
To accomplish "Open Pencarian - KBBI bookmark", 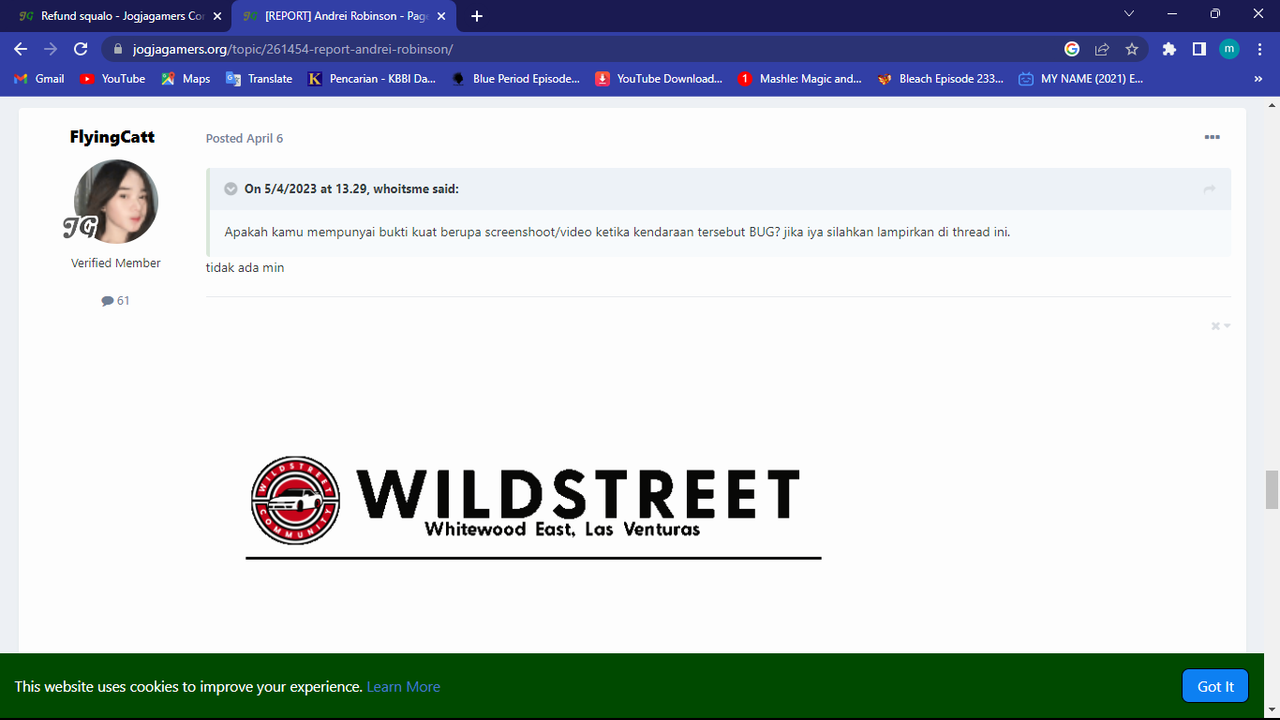I will coord(372,78).
